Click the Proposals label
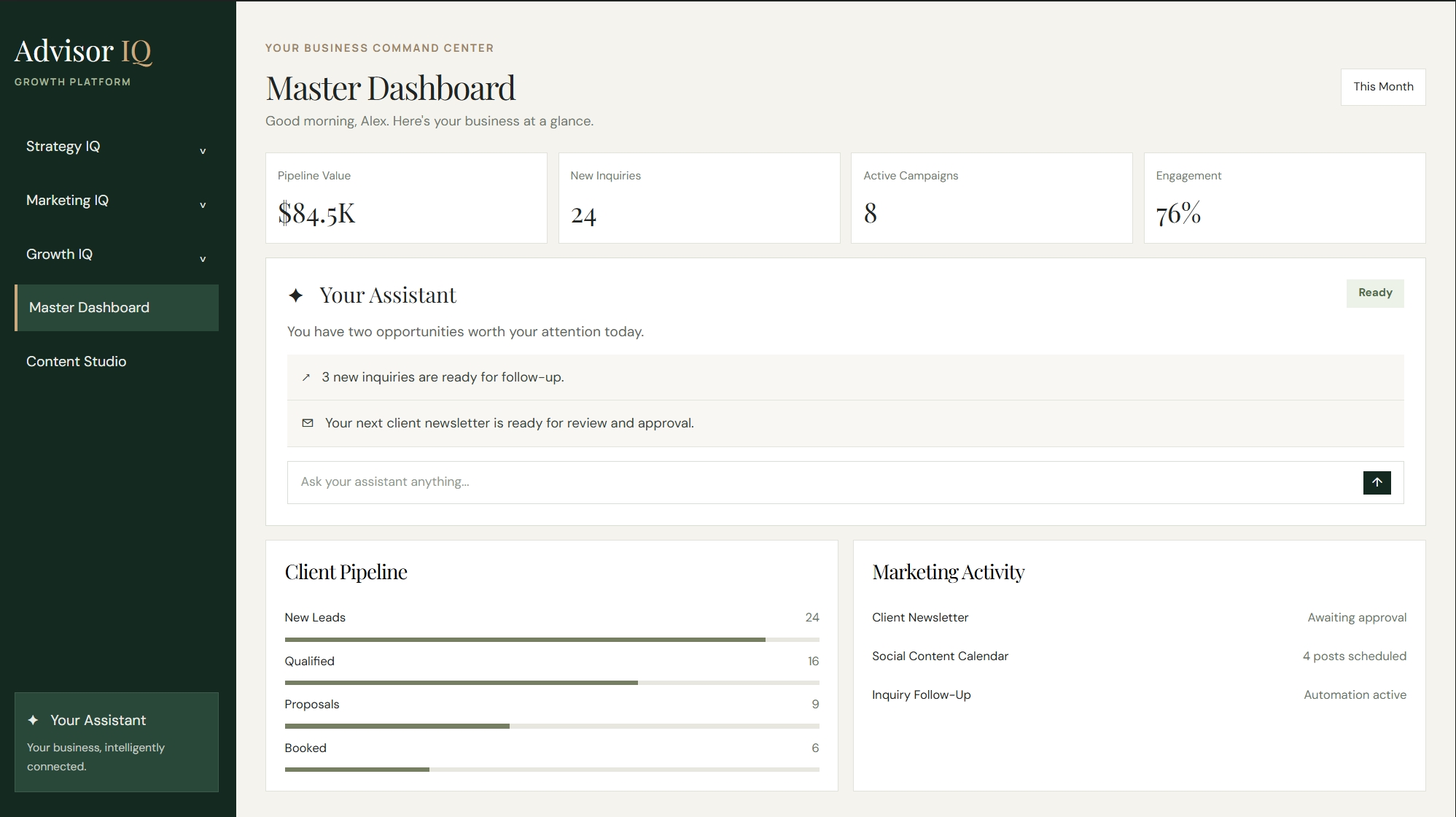 (x=312, y=705)
